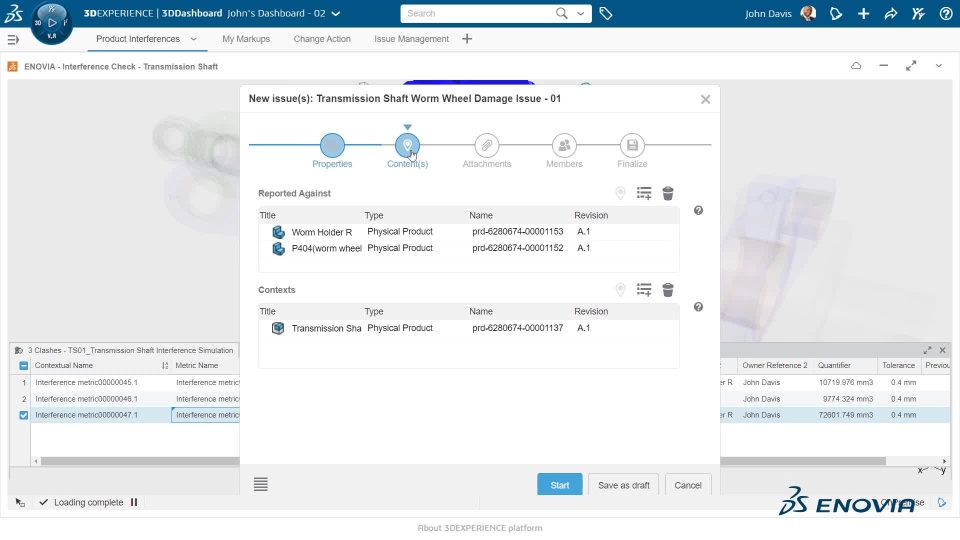Add items to Contexts list
Screen dimensions: 960x540
[643, 290]
